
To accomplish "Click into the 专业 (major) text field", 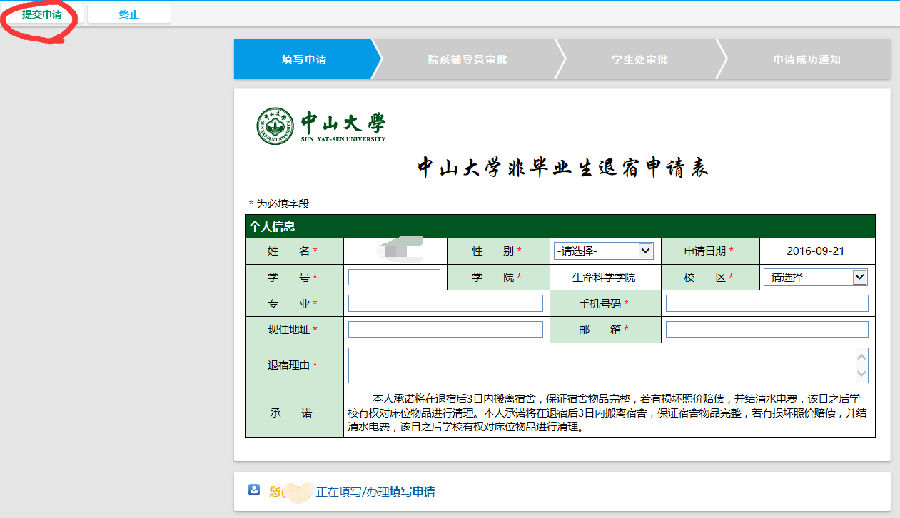I will click(445, 303).
